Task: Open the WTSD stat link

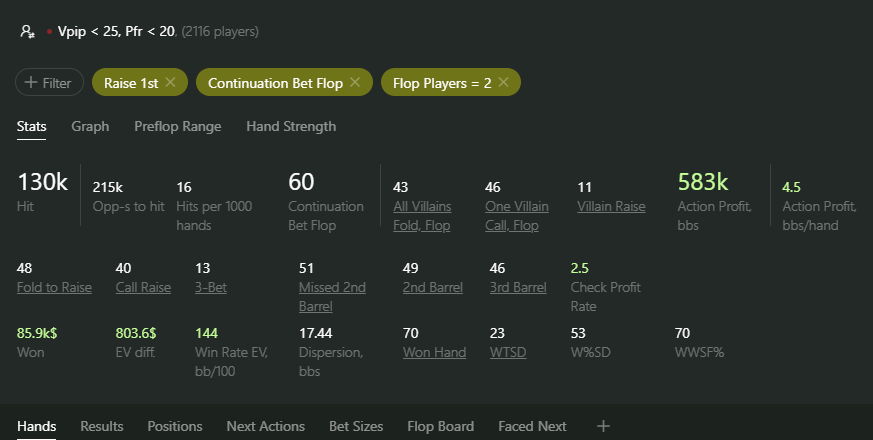Action: [x=508, y=353]
